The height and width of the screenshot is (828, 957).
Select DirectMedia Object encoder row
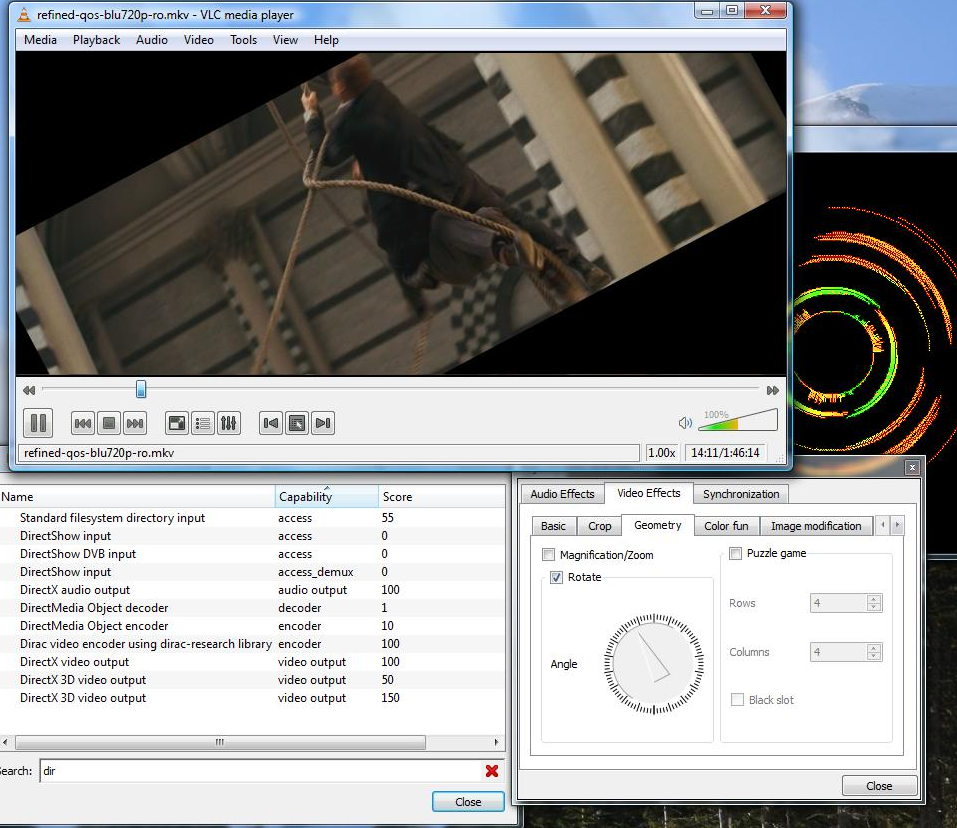point(252,625)
